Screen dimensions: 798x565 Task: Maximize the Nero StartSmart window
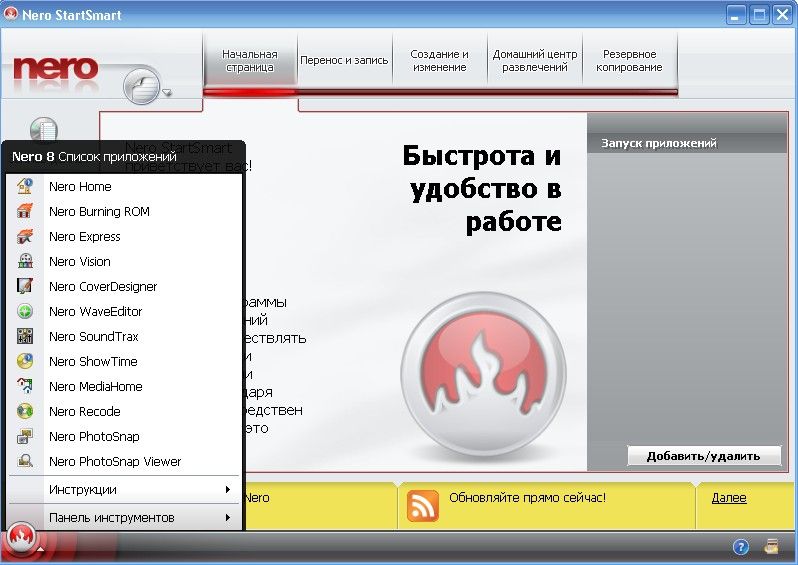coord(759,15)
